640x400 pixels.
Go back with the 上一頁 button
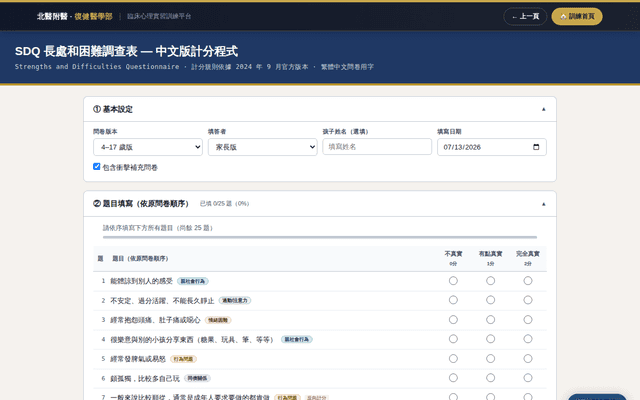[525, 16]
